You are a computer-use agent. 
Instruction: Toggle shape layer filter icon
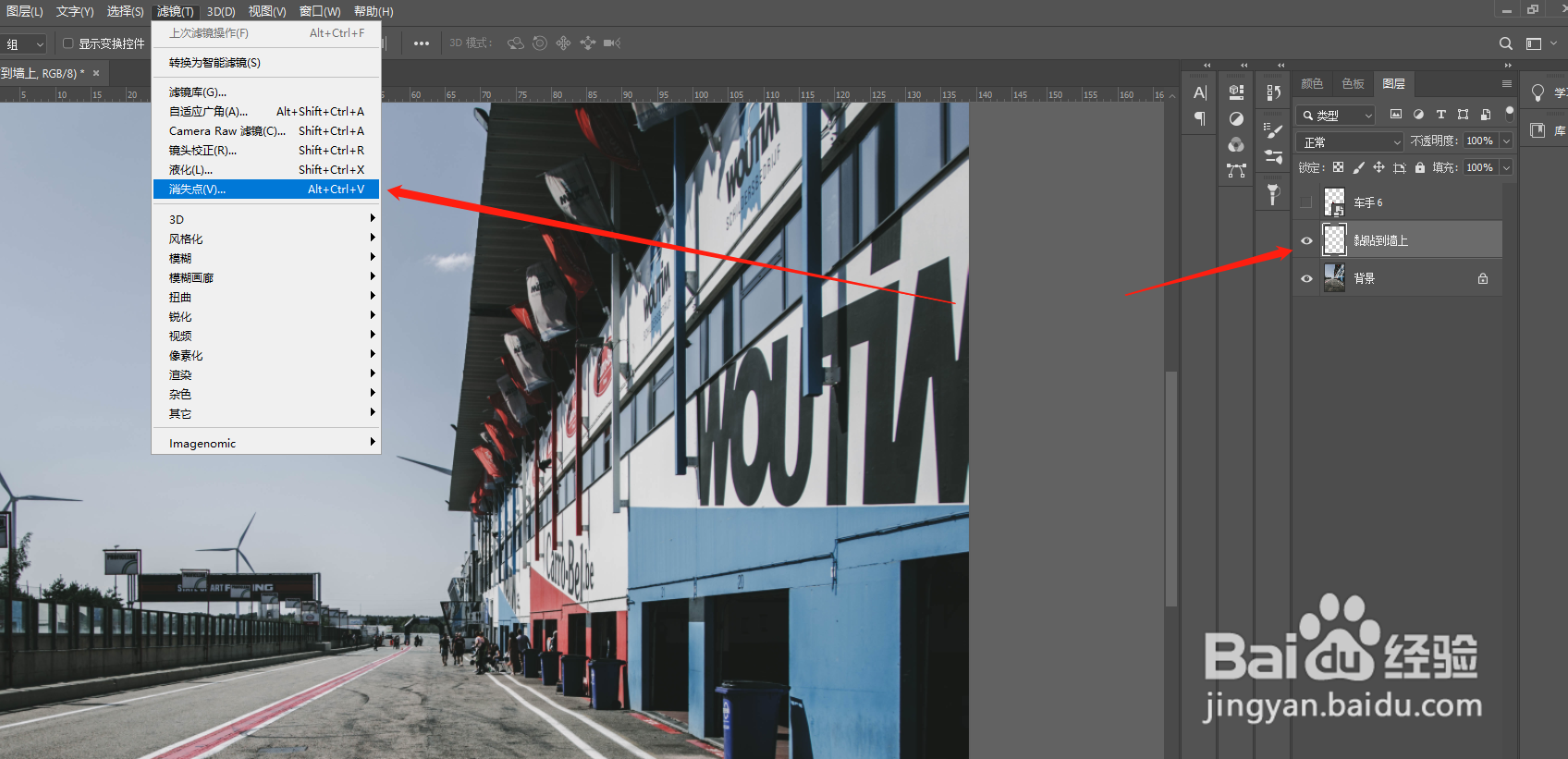click(x=1463, y=115)
